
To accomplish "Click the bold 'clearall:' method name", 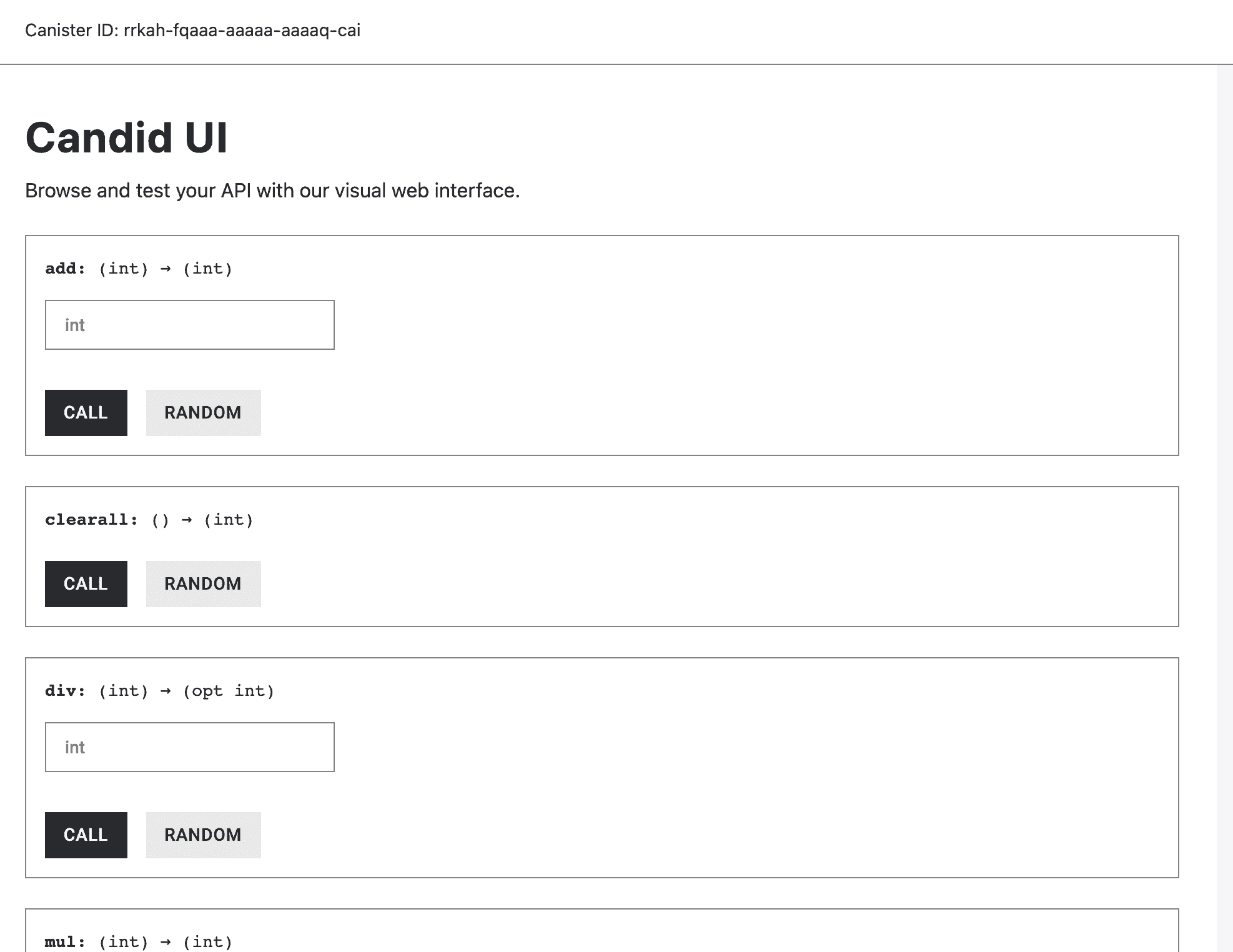I will 91,520.
